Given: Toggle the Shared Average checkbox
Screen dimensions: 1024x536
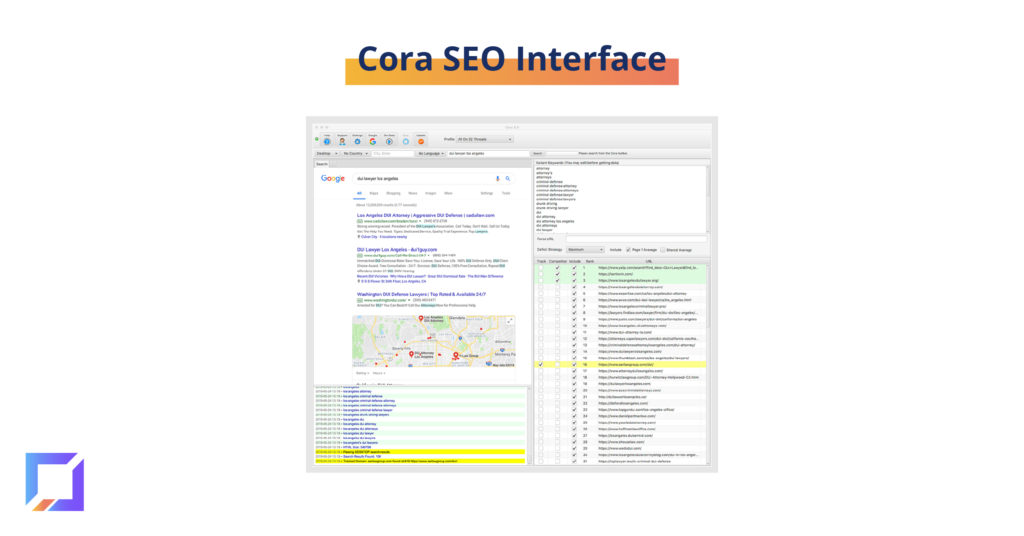Looking at the screenshot, I should [663, 250].
